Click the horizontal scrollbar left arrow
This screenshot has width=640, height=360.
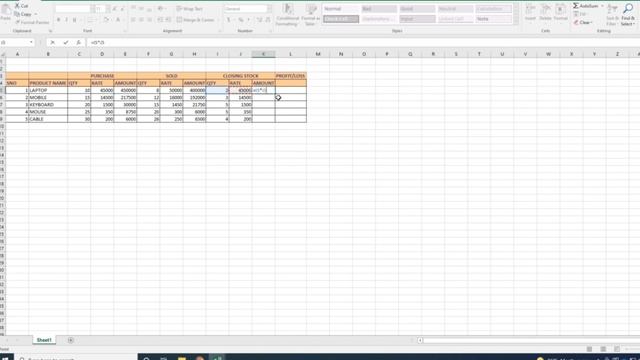[x=420, y=340]
